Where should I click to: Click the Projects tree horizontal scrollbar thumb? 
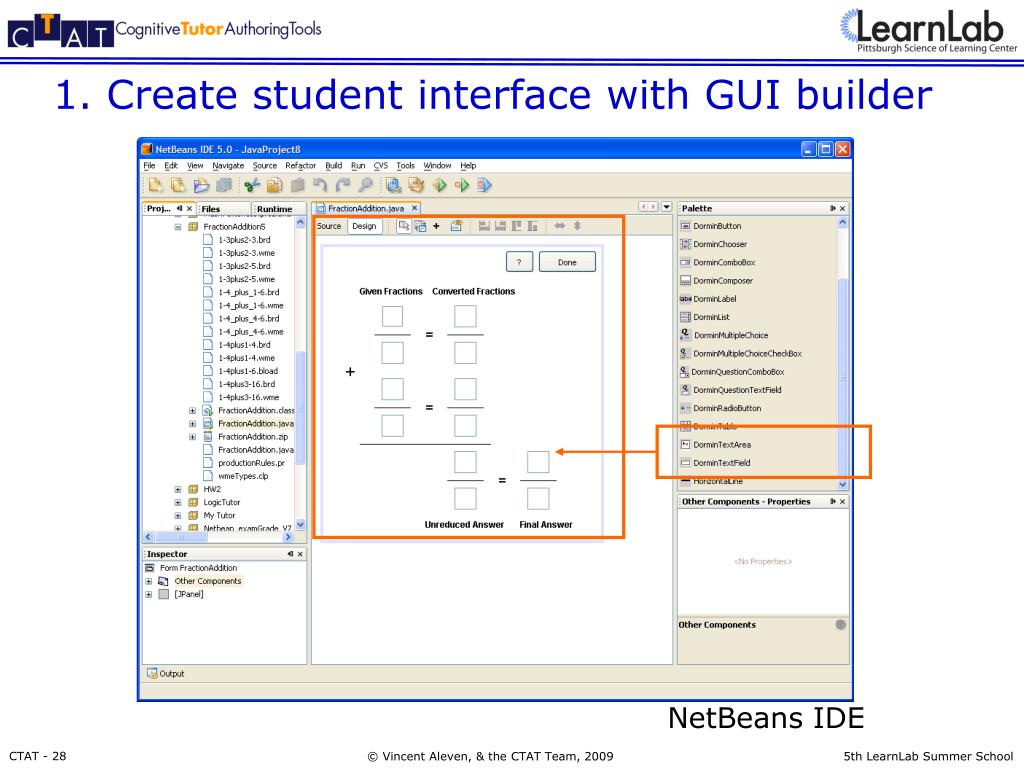181,537
